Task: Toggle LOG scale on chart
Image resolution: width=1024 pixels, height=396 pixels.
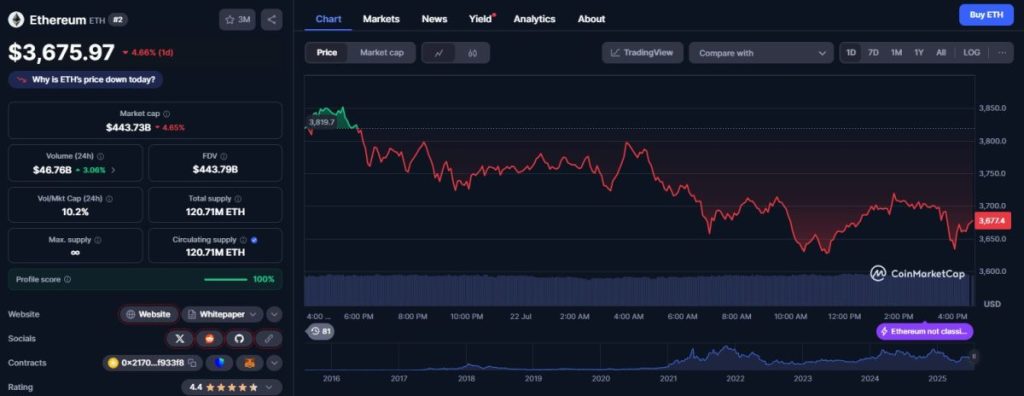Action: pyautogui.click(x=971, y=53)
